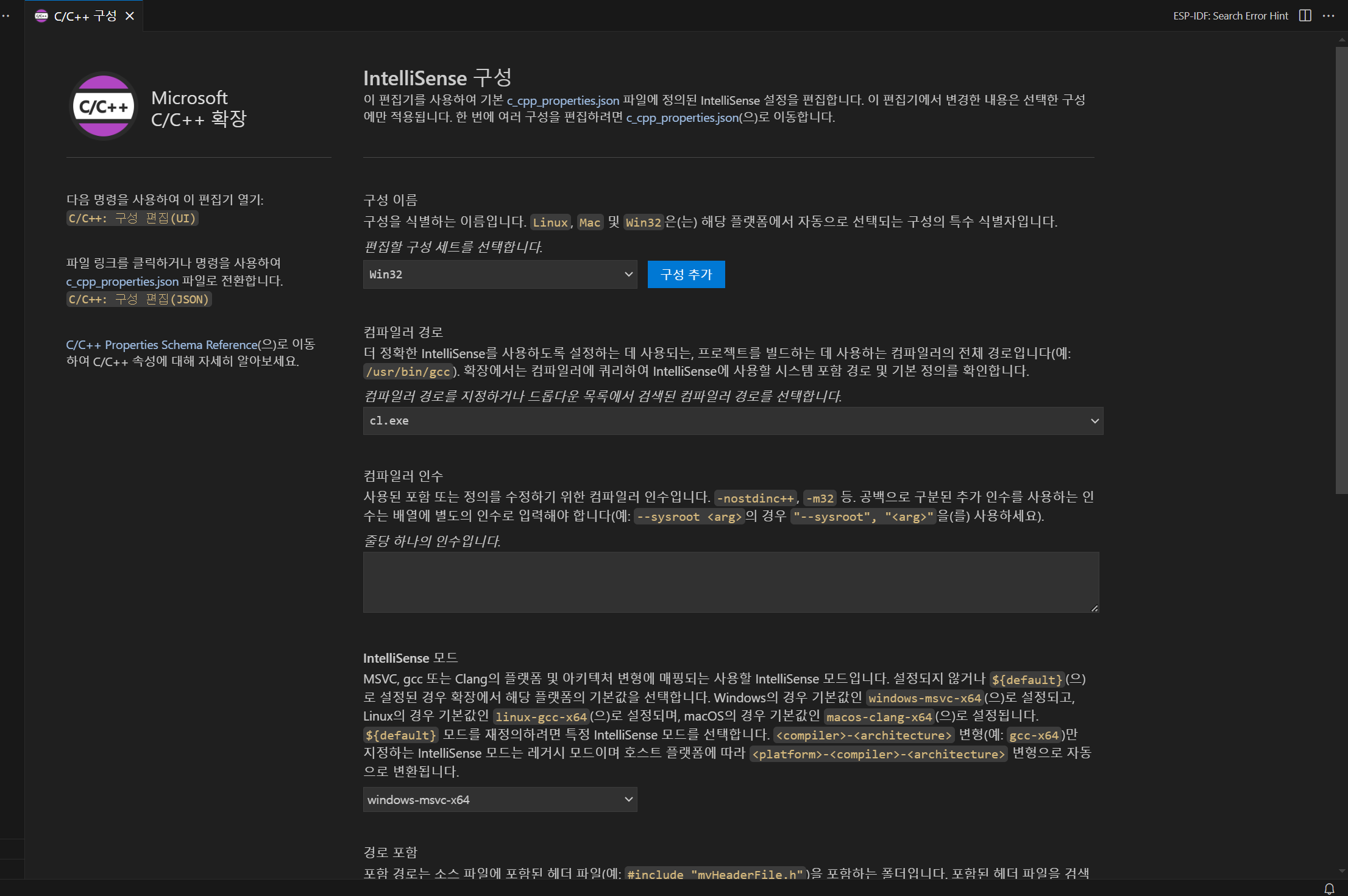The image size is (1348, 896).
Task: Open the C/C++ Properties Schema Reference link
Action: (x=161, y=345)
